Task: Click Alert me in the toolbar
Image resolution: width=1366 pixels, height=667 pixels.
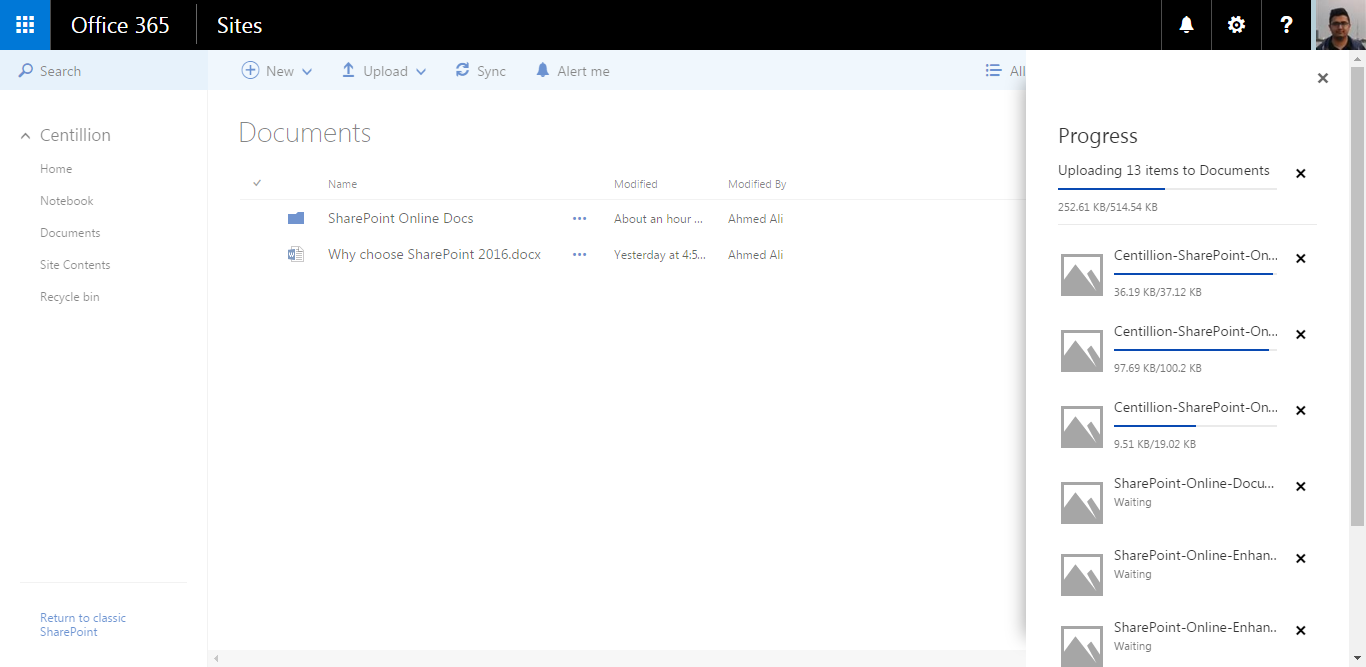Action: coord(572,71)
